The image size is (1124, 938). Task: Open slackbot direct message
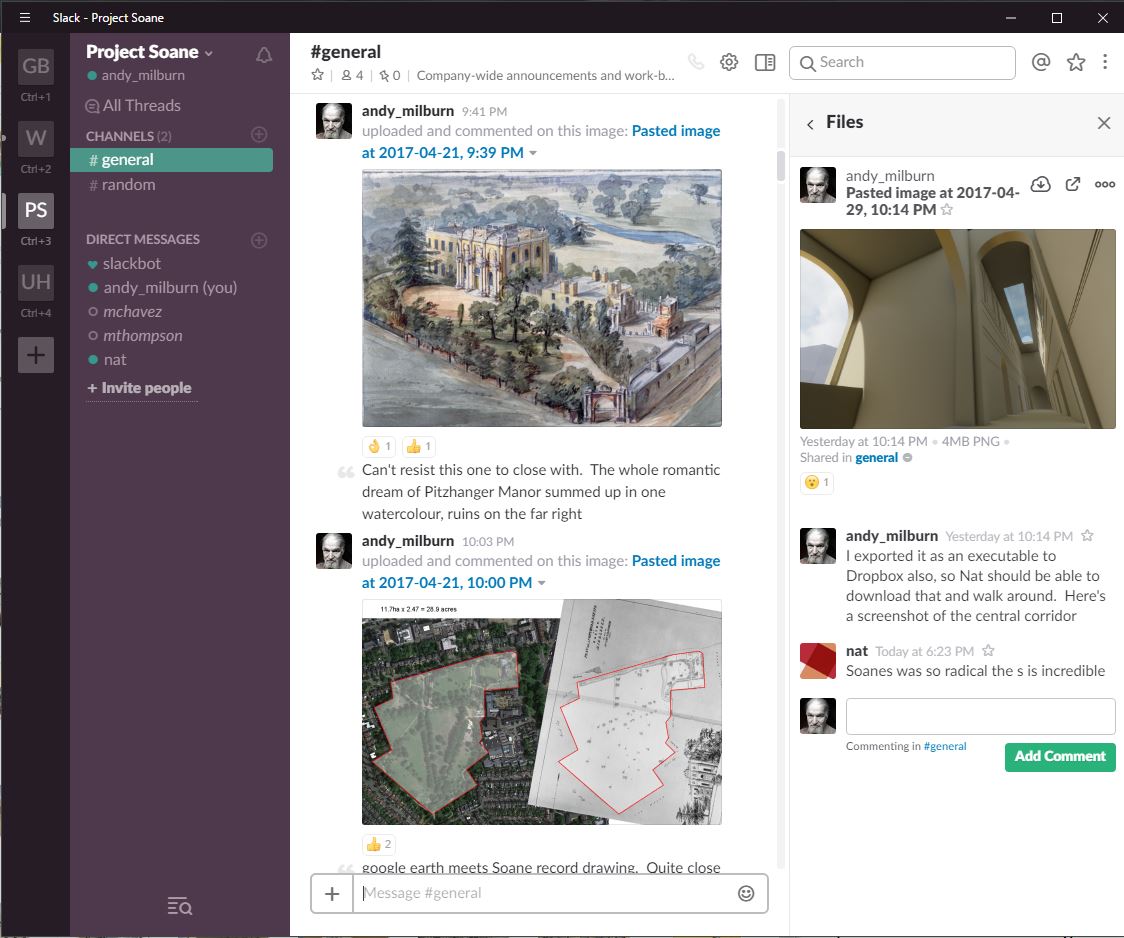point(124,264)
